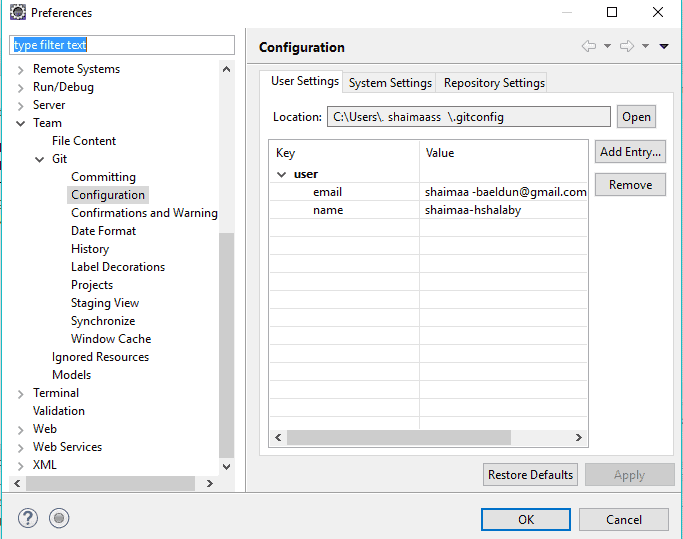Open the gitconfig file location

pos(636,117)
